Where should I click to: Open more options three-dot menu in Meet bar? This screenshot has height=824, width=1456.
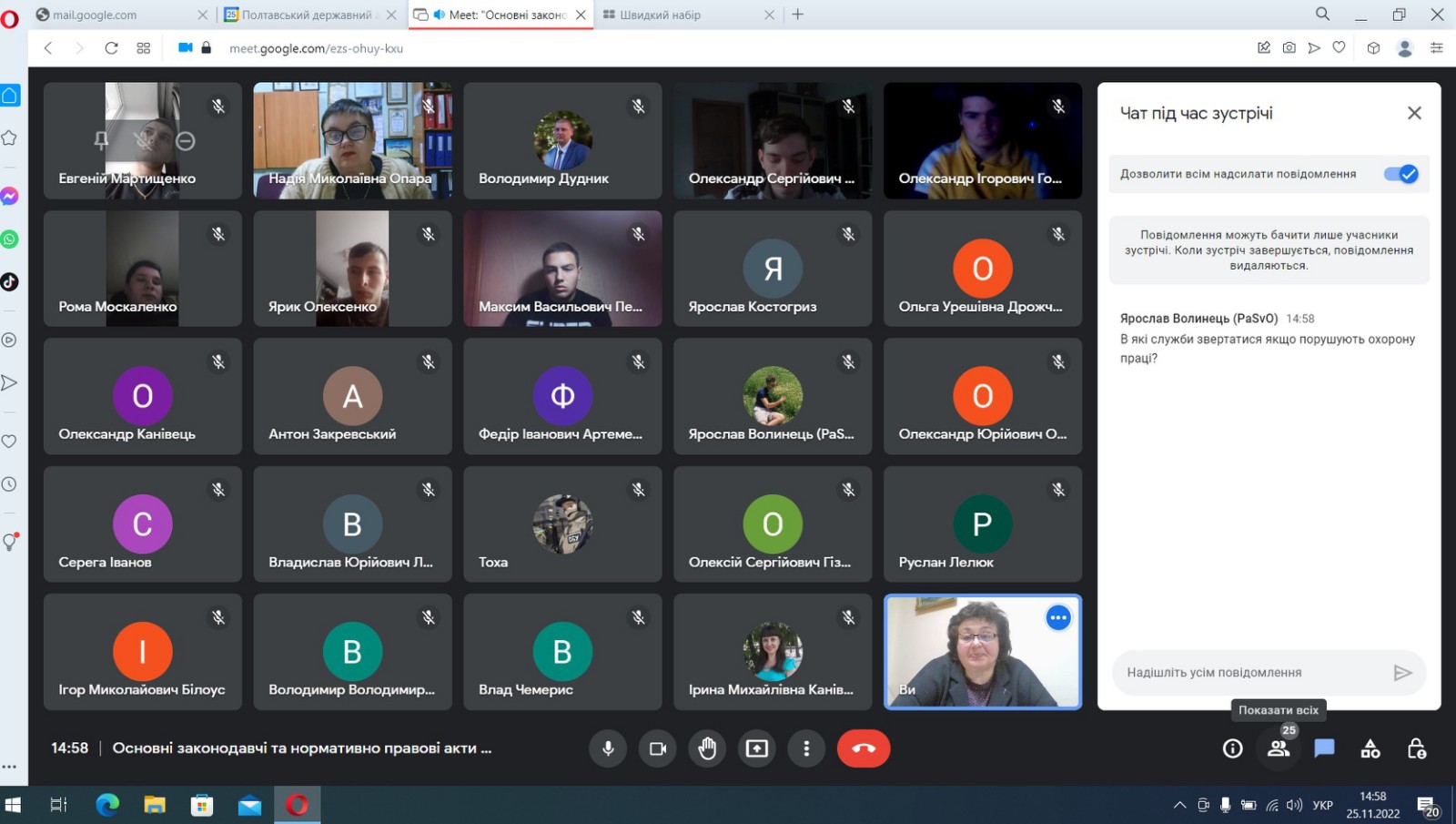tap(806, 748)
